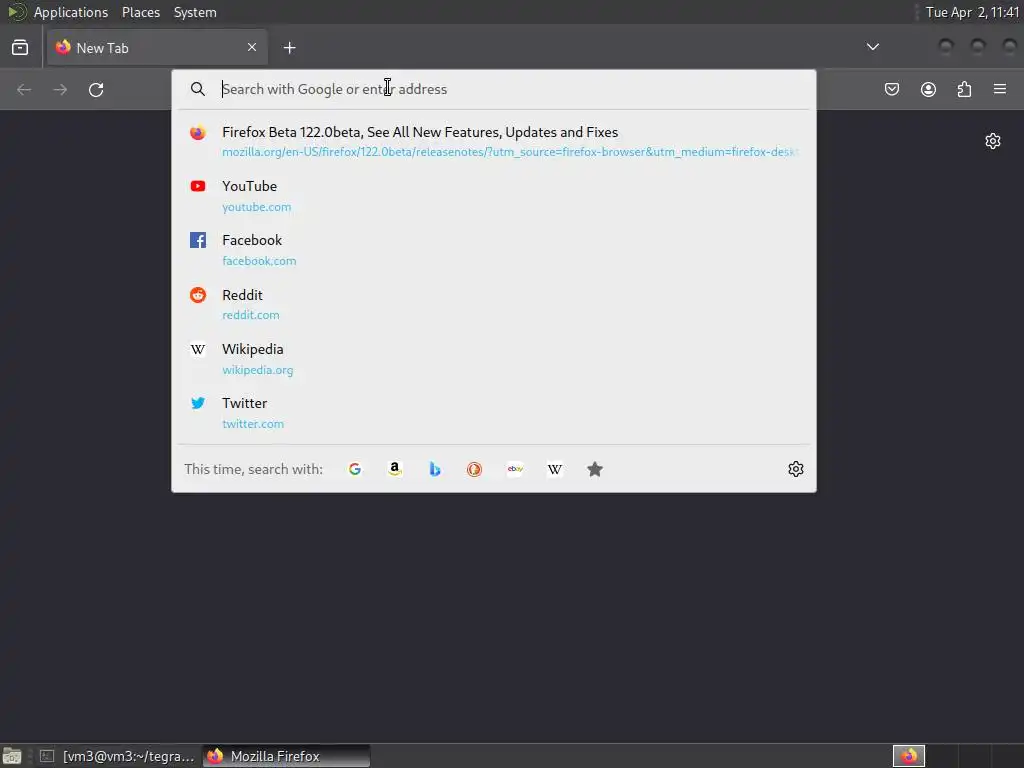Search bookmarks with star icon
Viewport: 1024px width, 768px height.
pyautogui.click(x=594, y=469)
